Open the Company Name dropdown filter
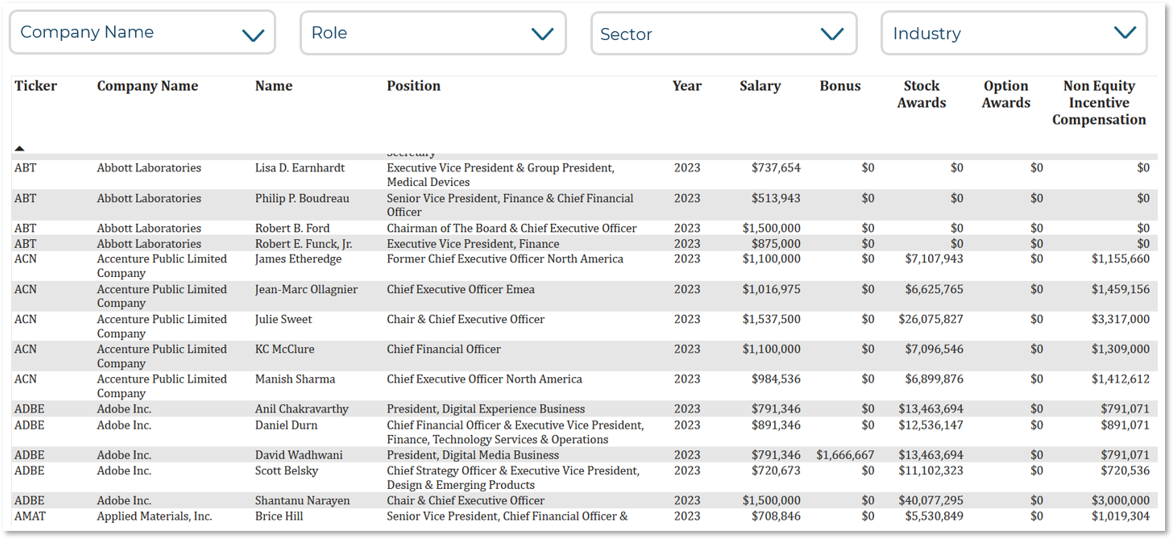The image size is (1174, 539). (x=142, y=33)
